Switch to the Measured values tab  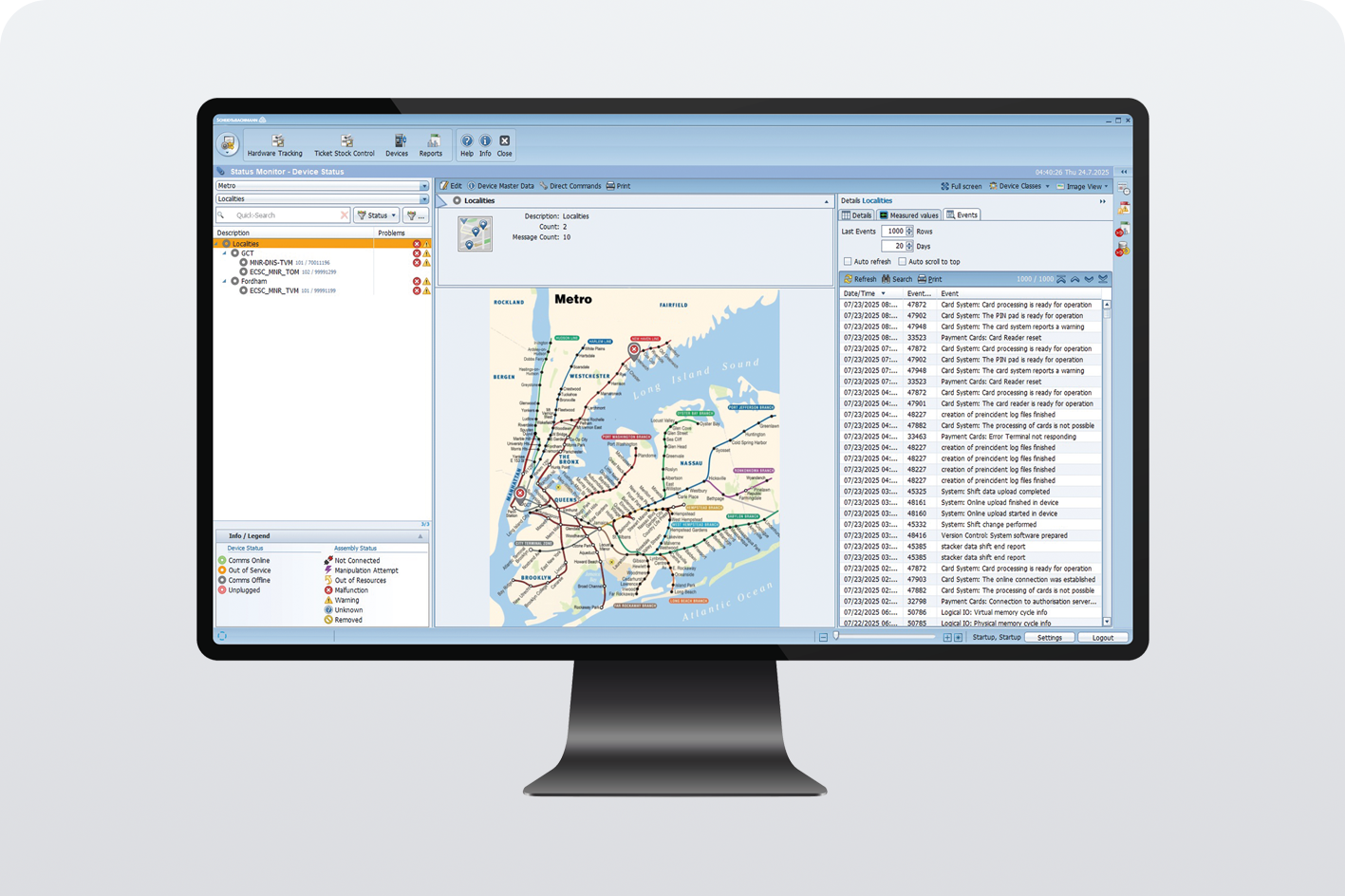click(x=908, y=215)
